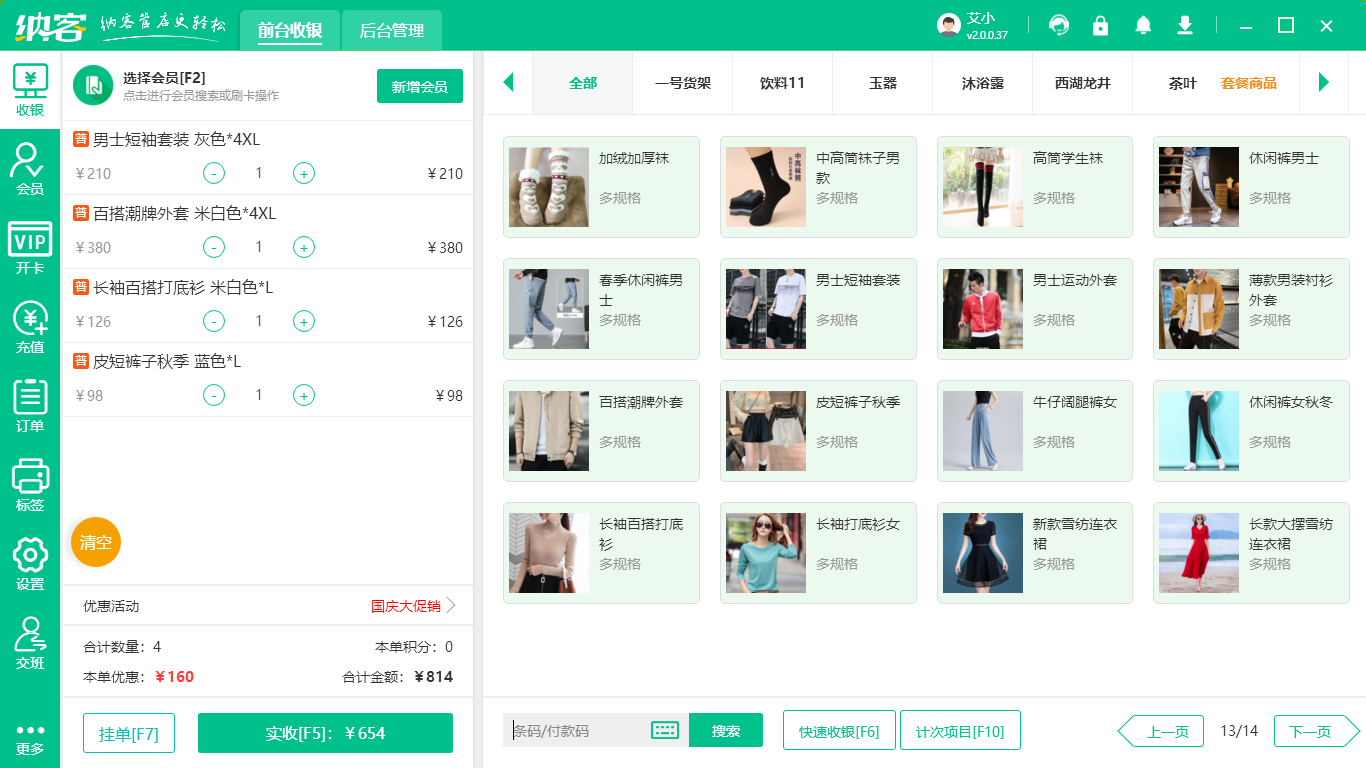
Task: Select the 牛仔阔腿裤女 product card
Action: pyautogui.click(x=1035, y=431)
